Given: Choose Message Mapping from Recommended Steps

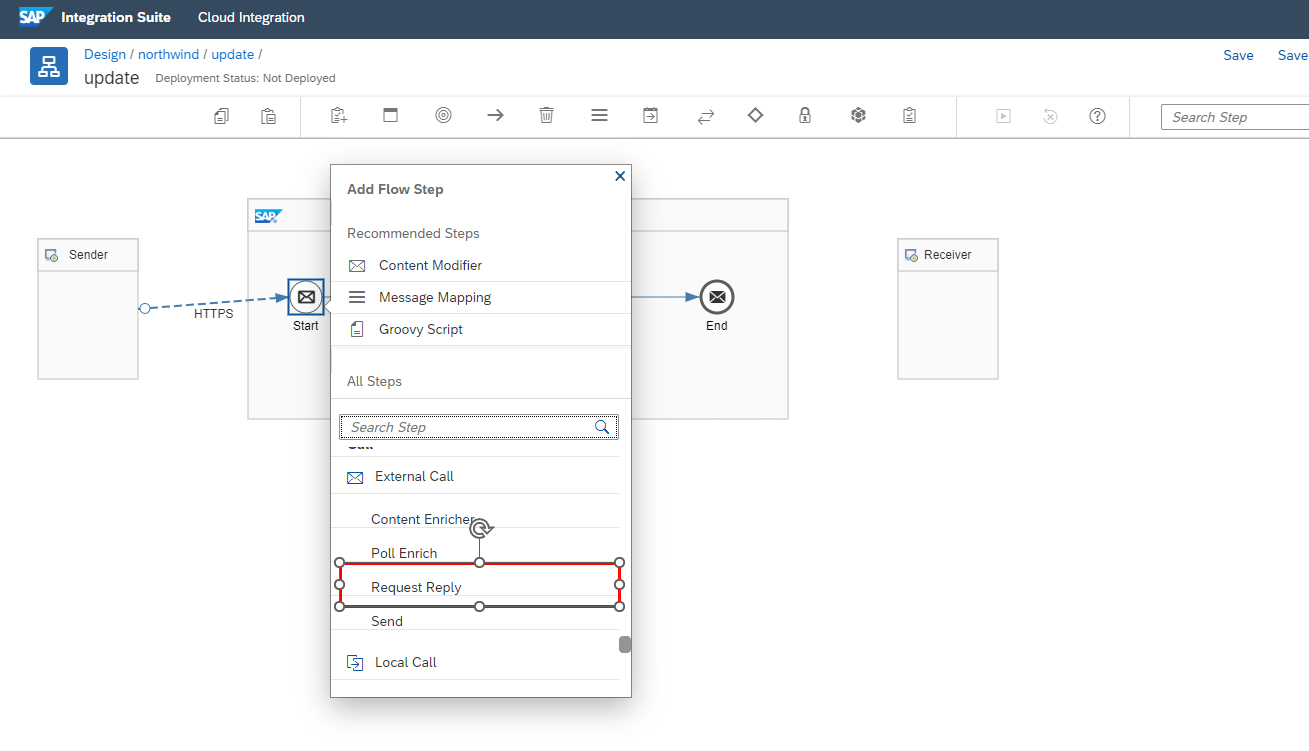Looking at the screenshot, I should [481, 297].
